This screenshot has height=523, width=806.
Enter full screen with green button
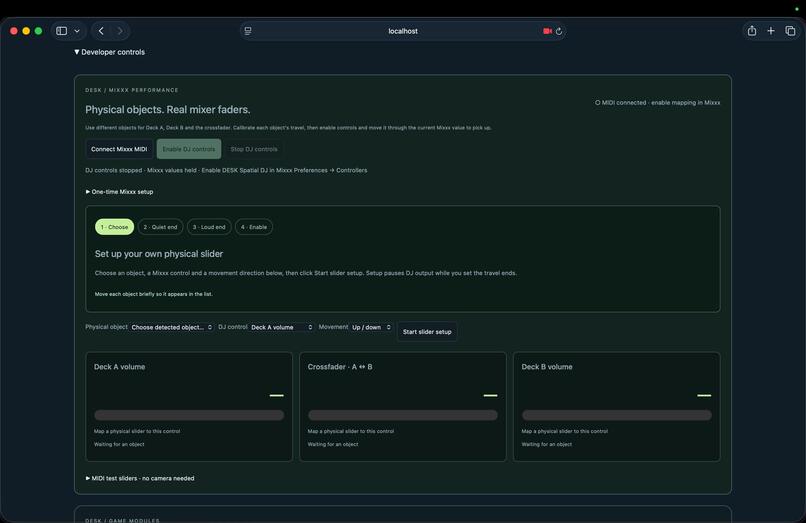coord(39,31)
